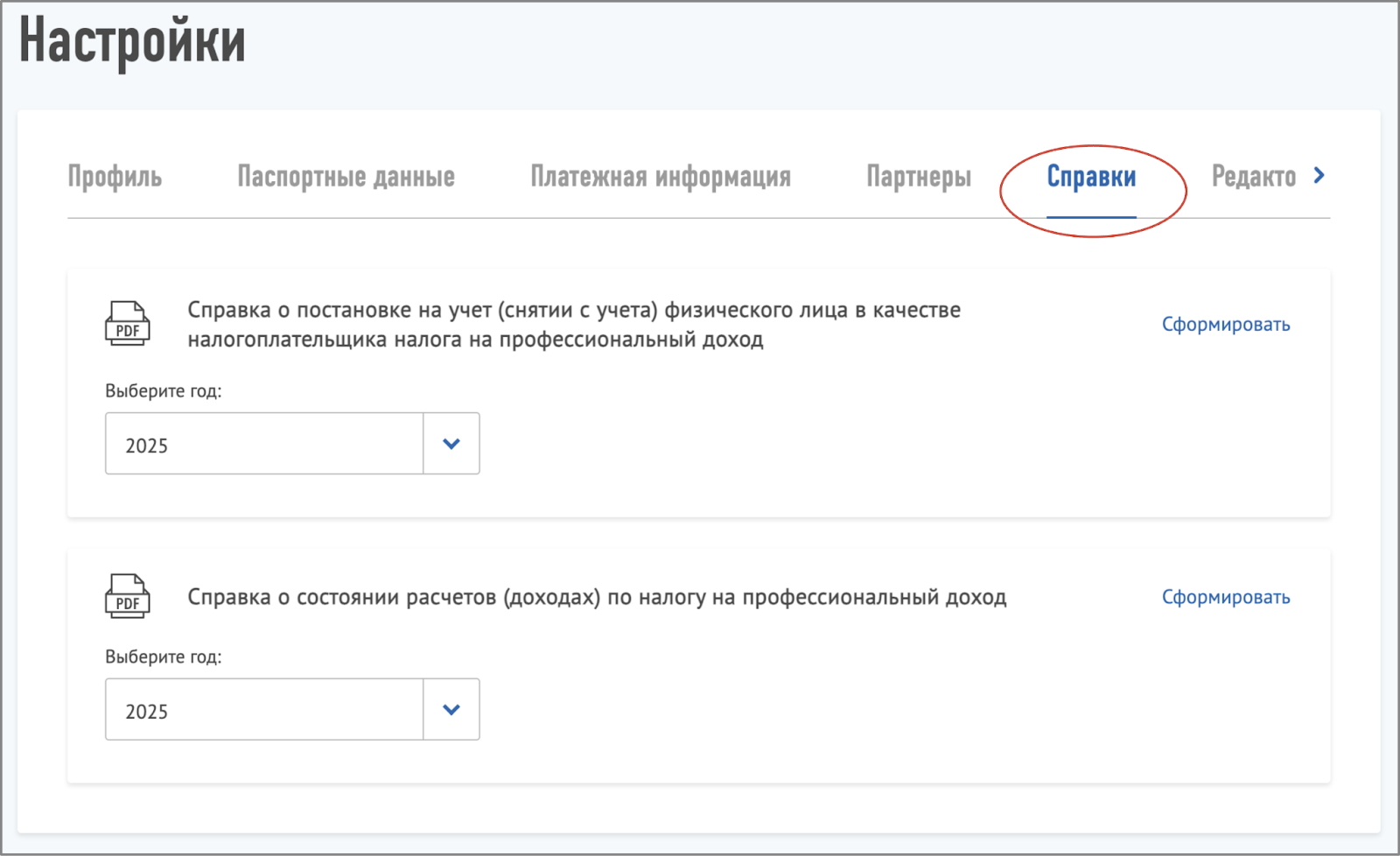
Task: Expand the year dropdown arrow for the income certificate
Action: click(451, 710)
